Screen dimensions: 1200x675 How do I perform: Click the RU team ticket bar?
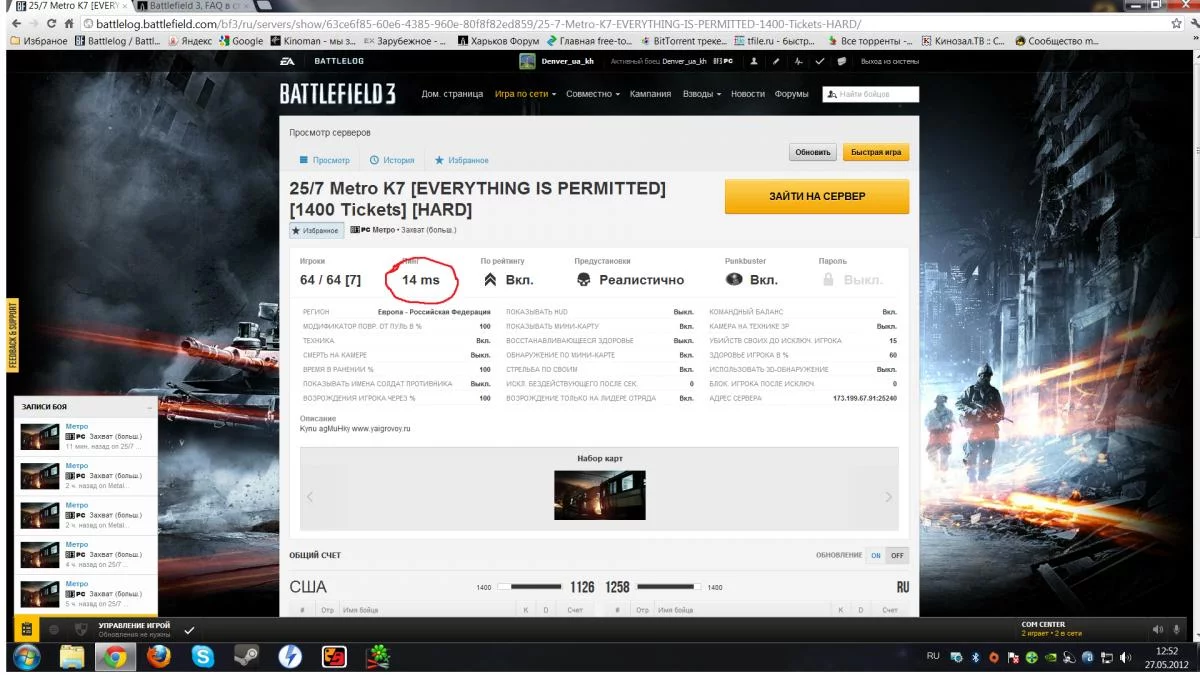[668, 587]
